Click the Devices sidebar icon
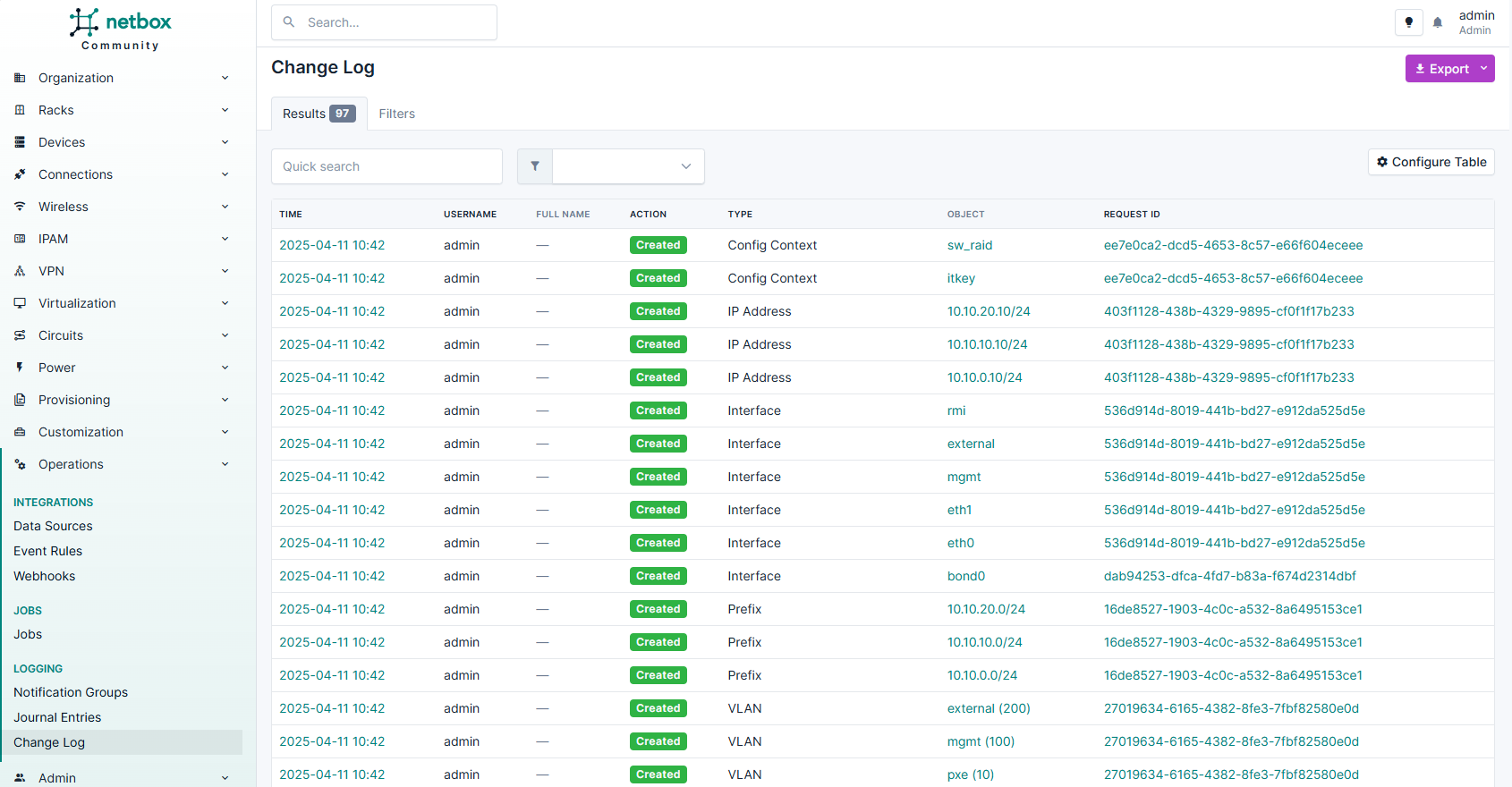Viewport: 1512px width, 787px height. (x=20, y=142)
